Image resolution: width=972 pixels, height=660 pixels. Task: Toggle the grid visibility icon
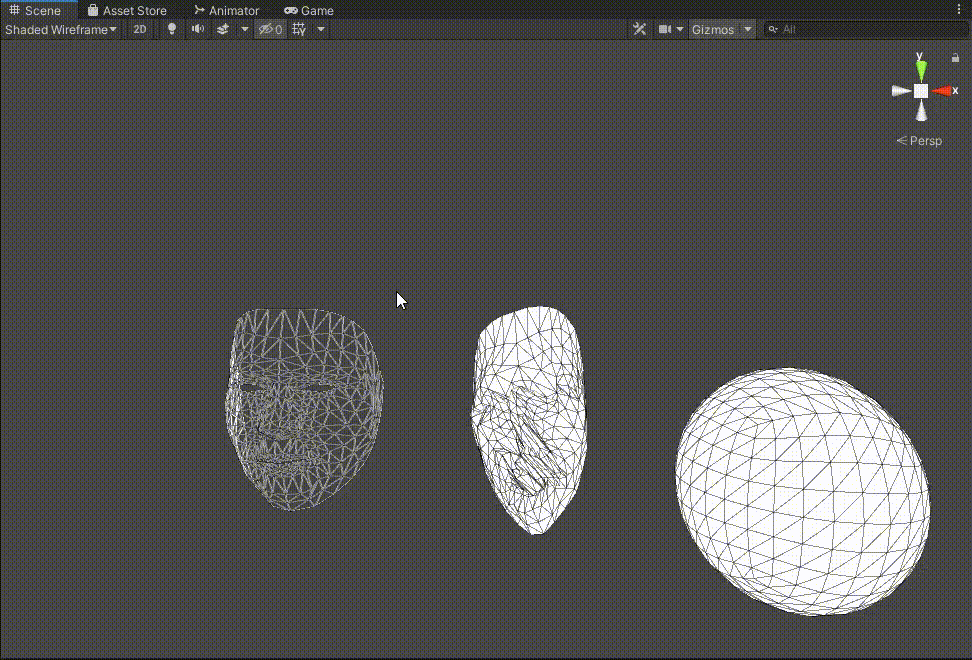click(x=299, y=29)
